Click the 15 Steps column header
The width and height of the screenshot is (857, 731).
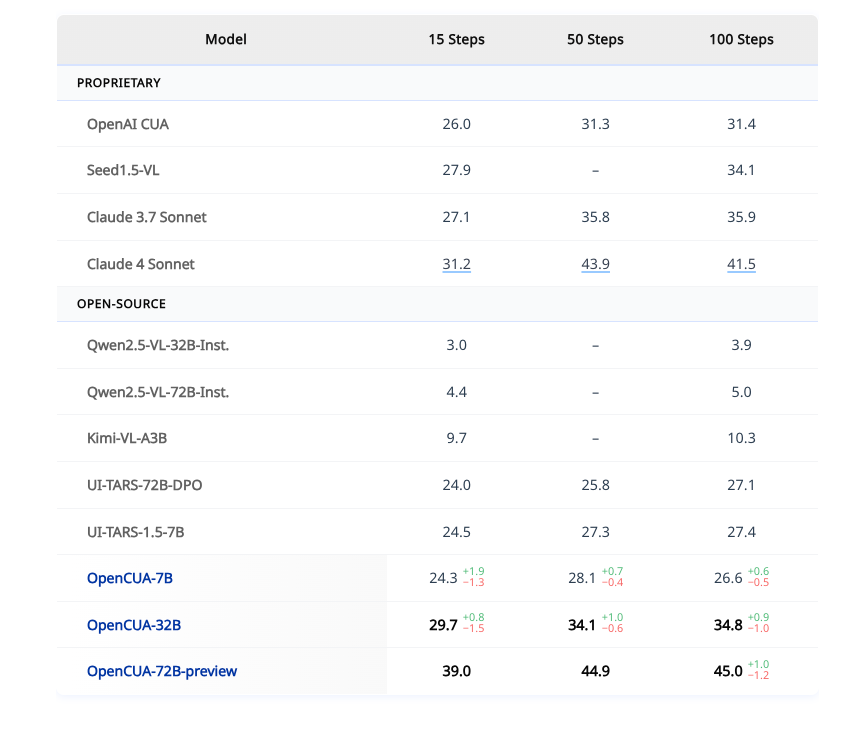(456, 40)
